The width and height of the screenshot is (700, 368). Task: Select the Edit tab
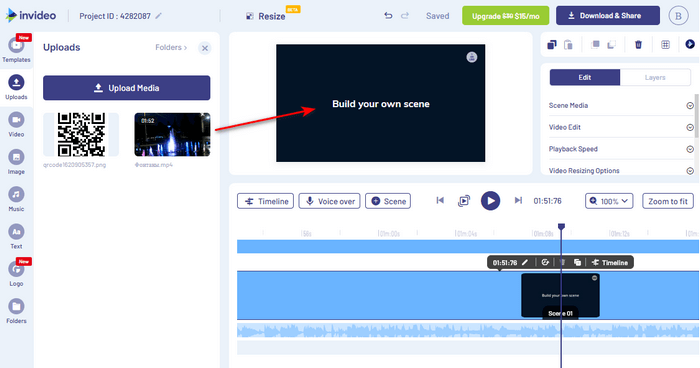(585, 77)
